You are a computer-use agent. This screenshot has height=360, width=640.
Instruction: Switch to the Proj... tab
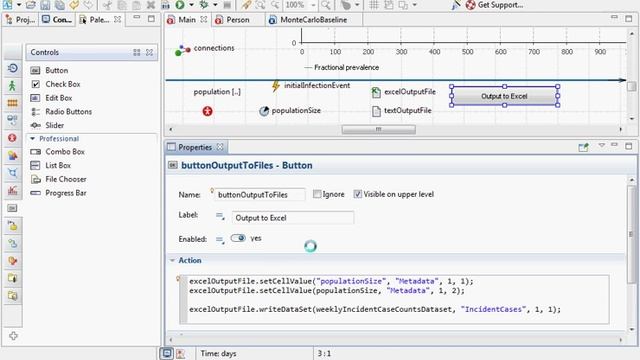21,20
